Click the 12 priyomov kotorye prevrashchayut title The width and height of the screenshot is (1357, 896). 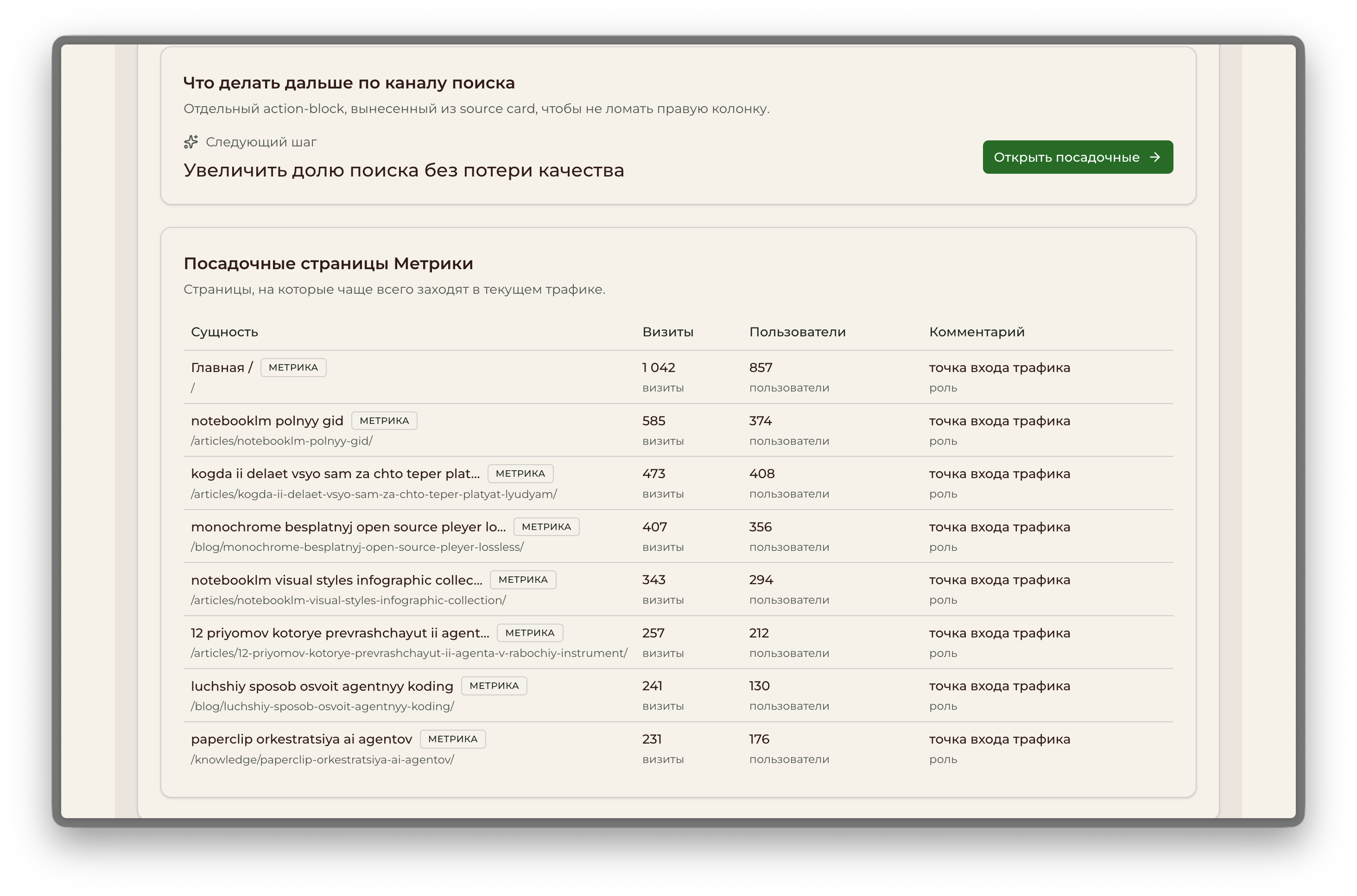pos(340,633)
